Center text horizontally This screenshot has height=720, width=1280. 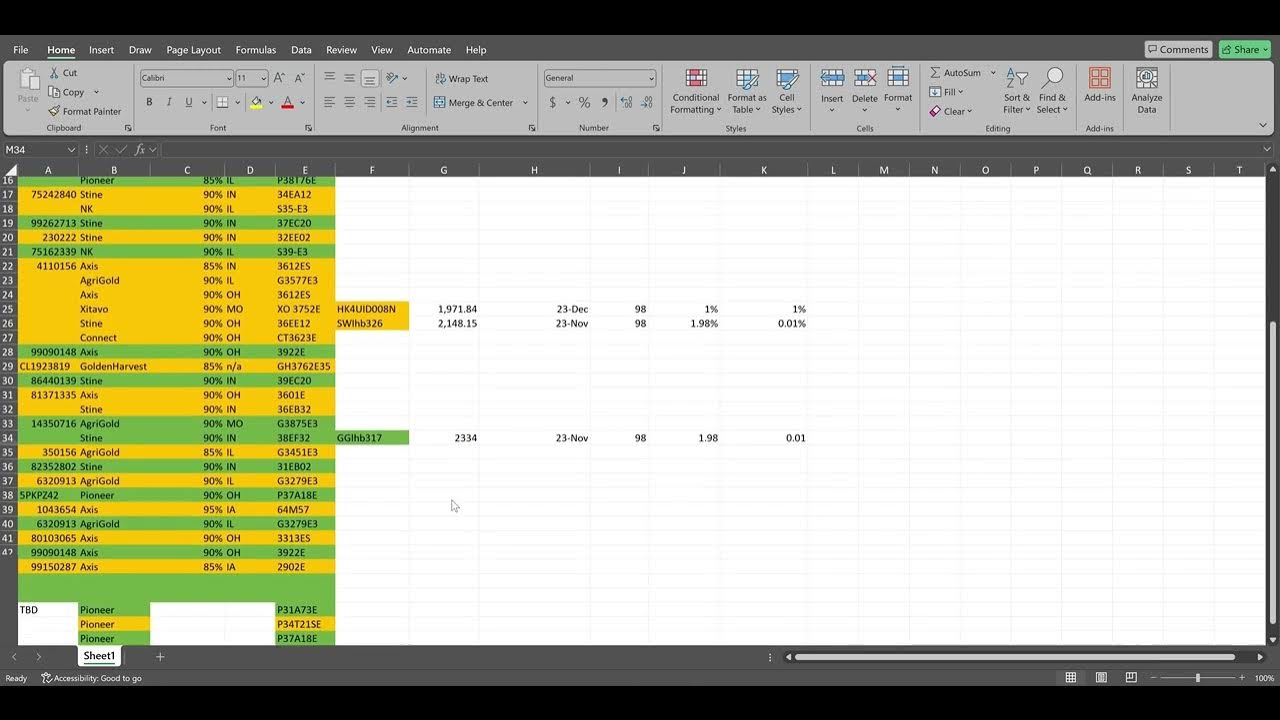(349, 102)
